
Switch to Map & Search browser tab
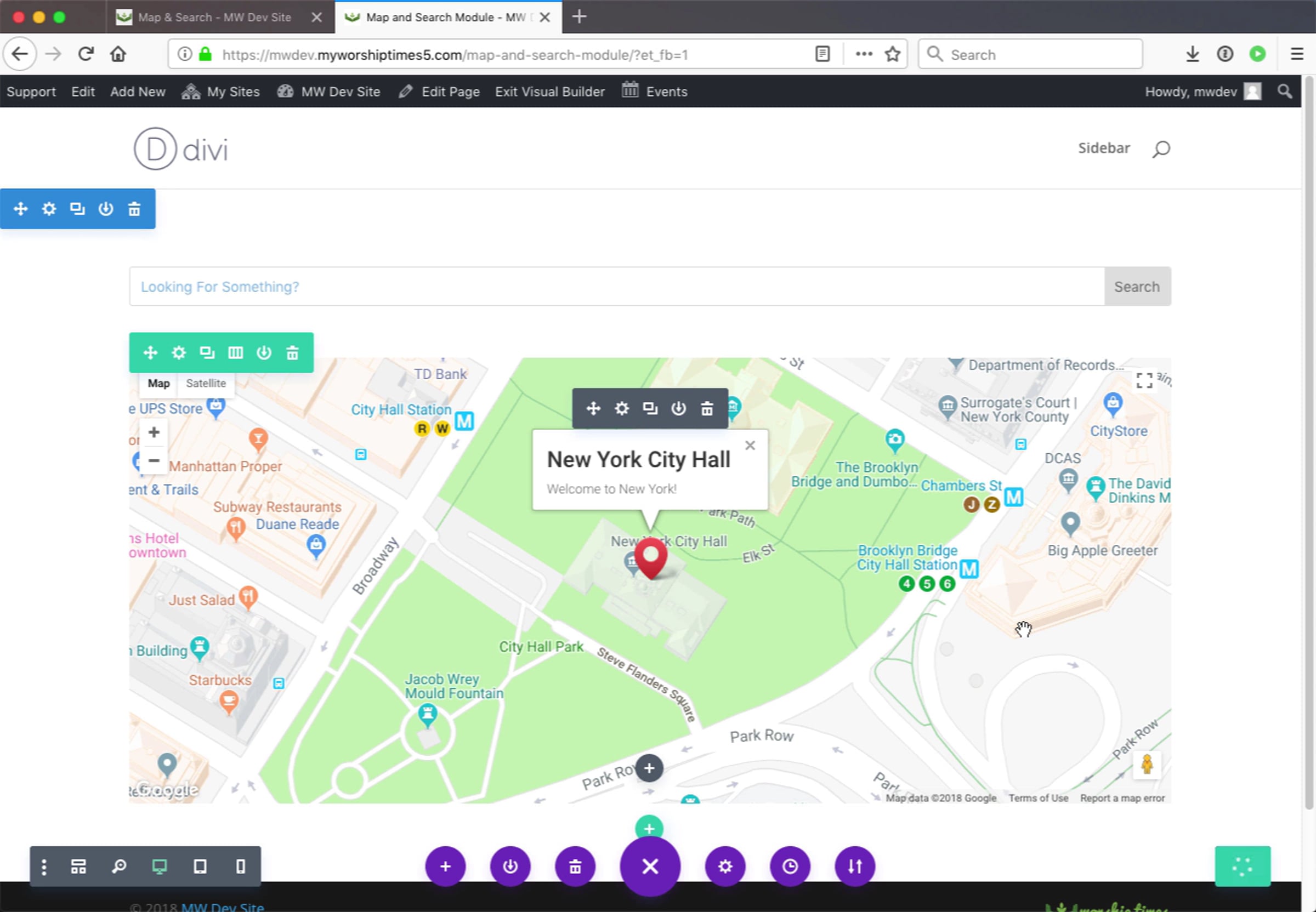pos(214,17)
